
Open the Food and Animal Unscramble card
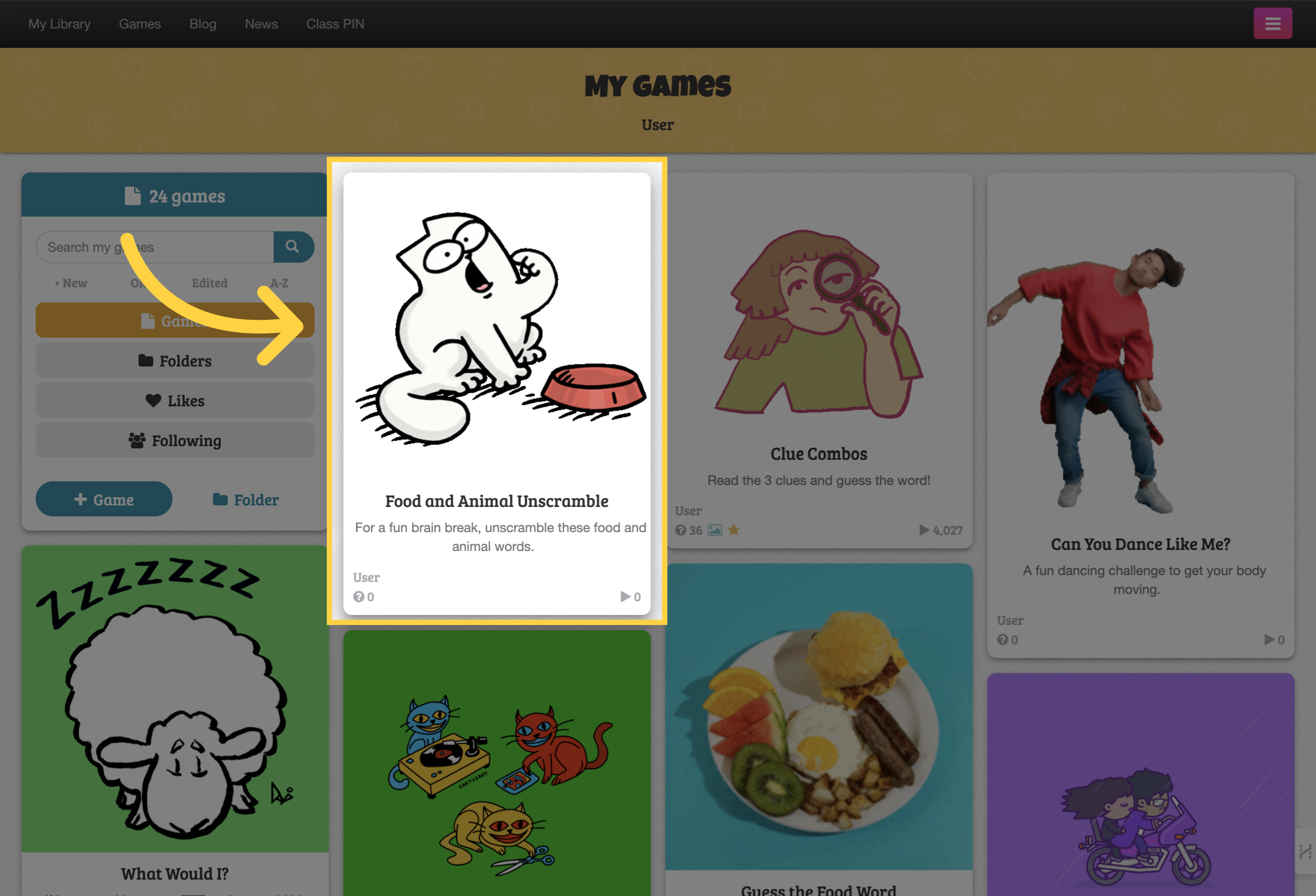497,393
